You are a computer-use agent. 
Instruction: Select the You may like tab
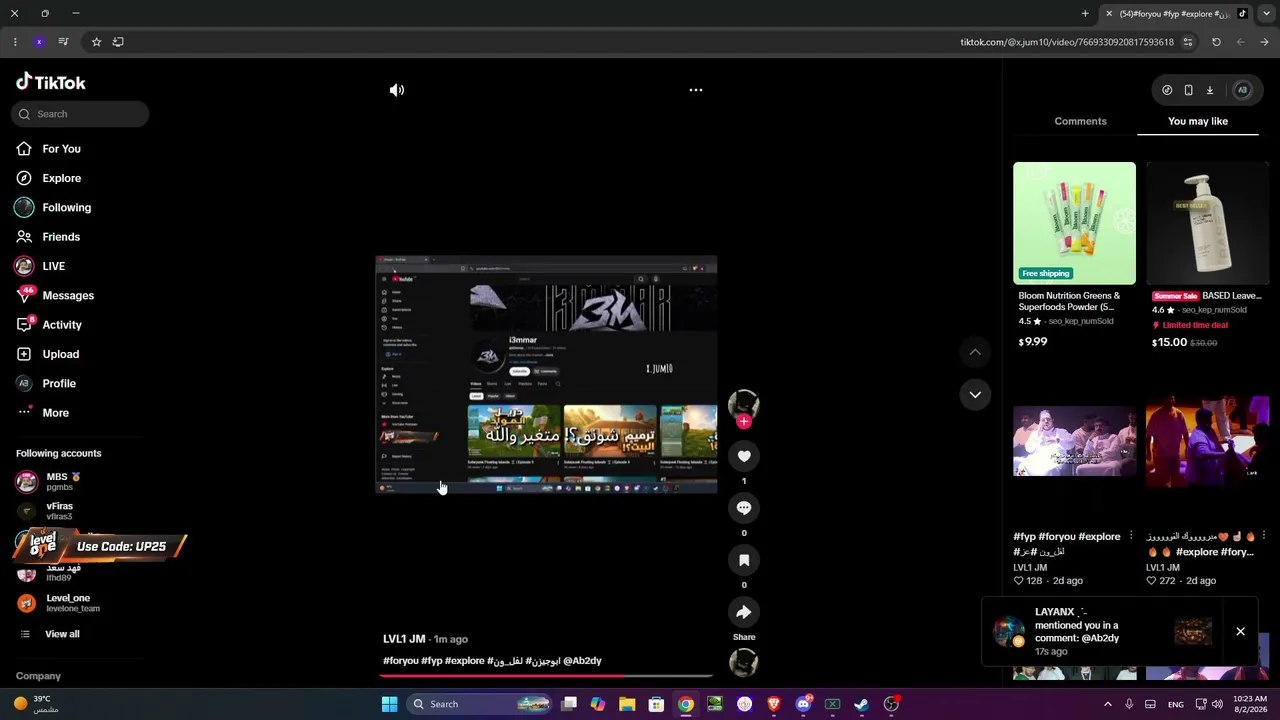pyautogui.click(x=1198, y=121)
